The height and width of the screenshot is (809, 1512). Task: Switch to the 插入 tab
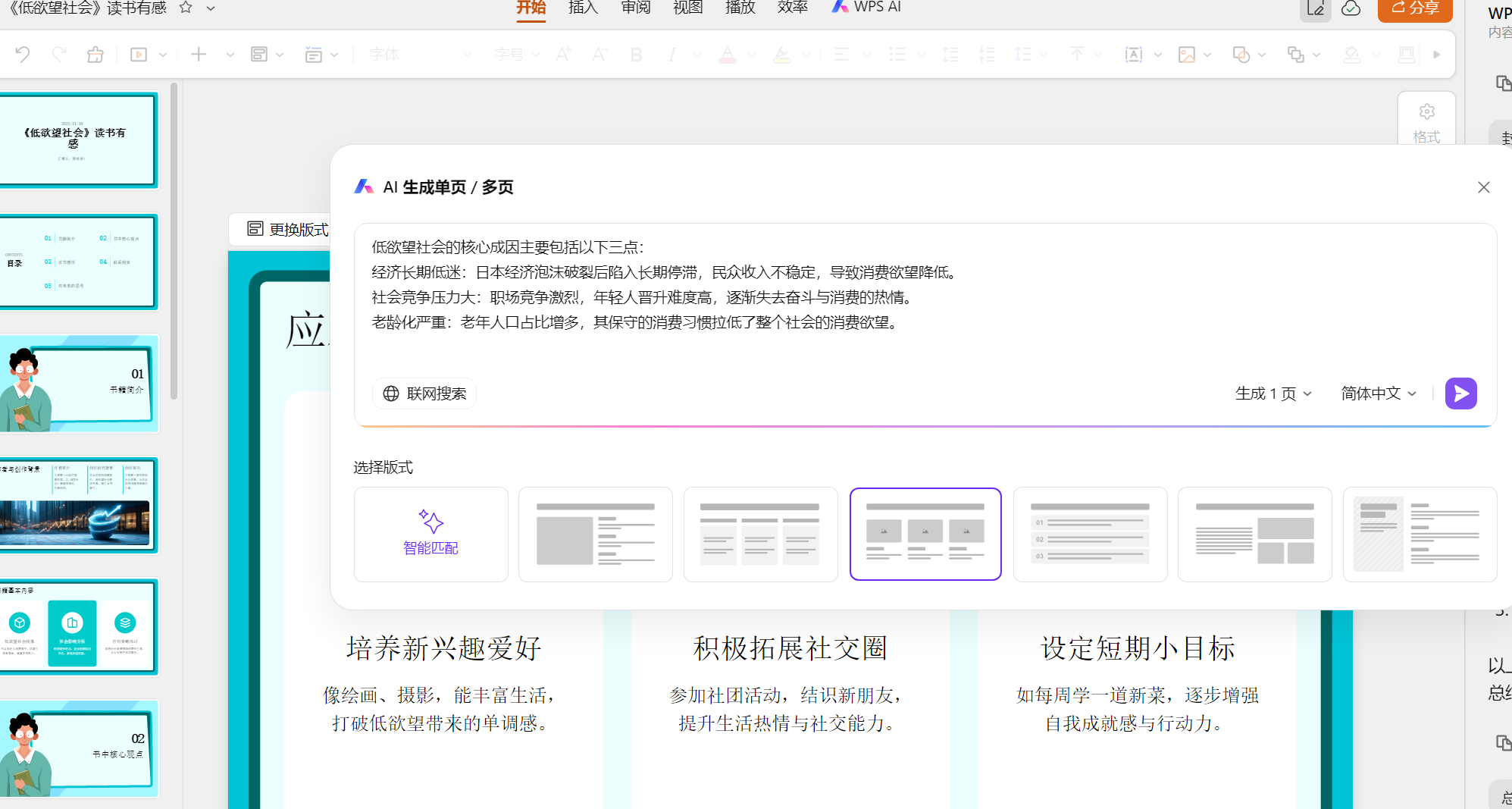pyautogui.click(x=584, y=8)
